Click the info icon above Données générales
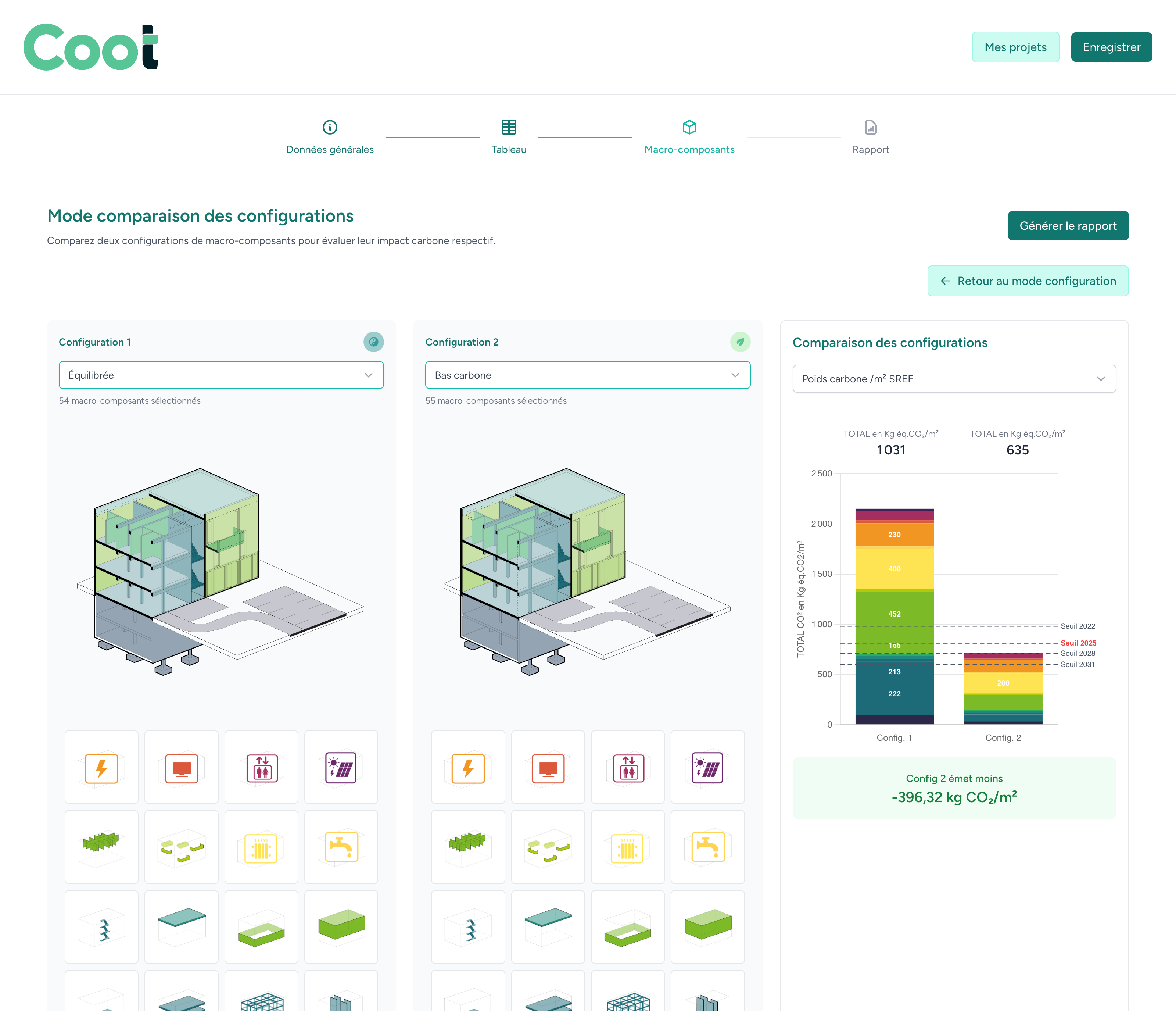The height and width of the screenshot is (1011, 1176). [330, 127]
